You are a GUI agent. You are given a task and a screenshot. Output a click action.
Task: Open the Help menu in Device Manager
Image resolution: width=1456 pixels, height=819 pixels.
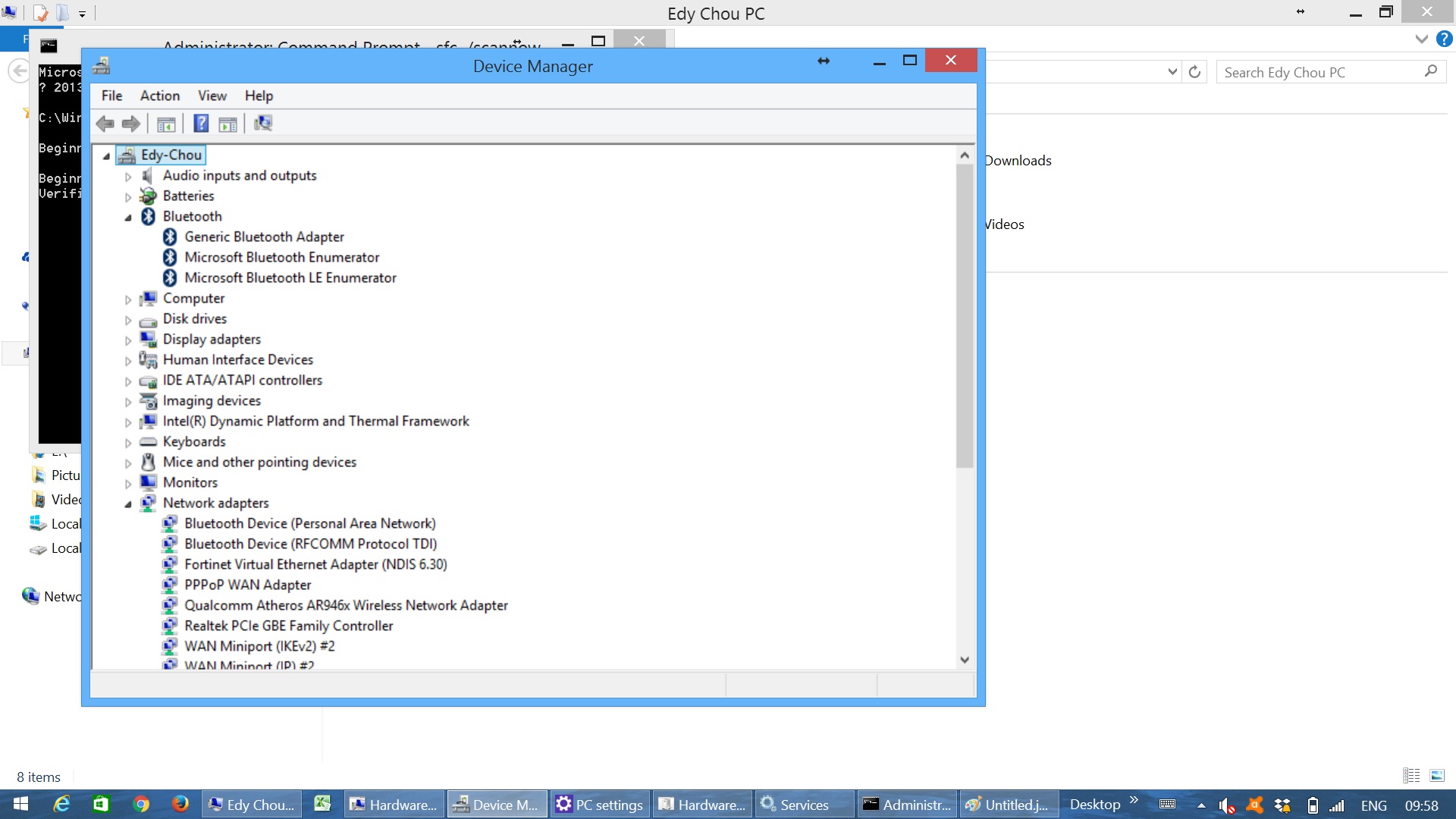click(259, 96)
